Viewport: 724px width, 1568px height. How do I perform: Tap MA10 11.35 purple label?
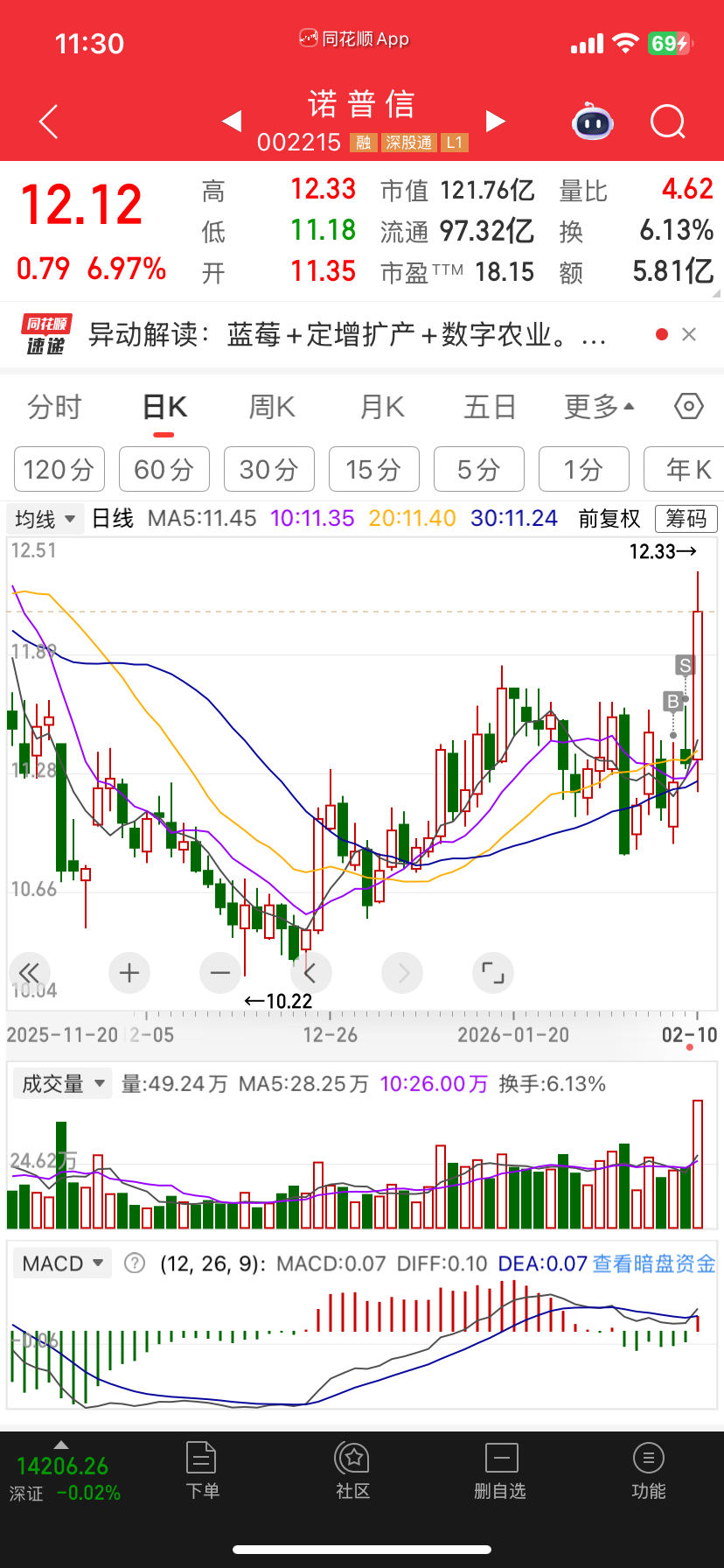coord(312,518)
